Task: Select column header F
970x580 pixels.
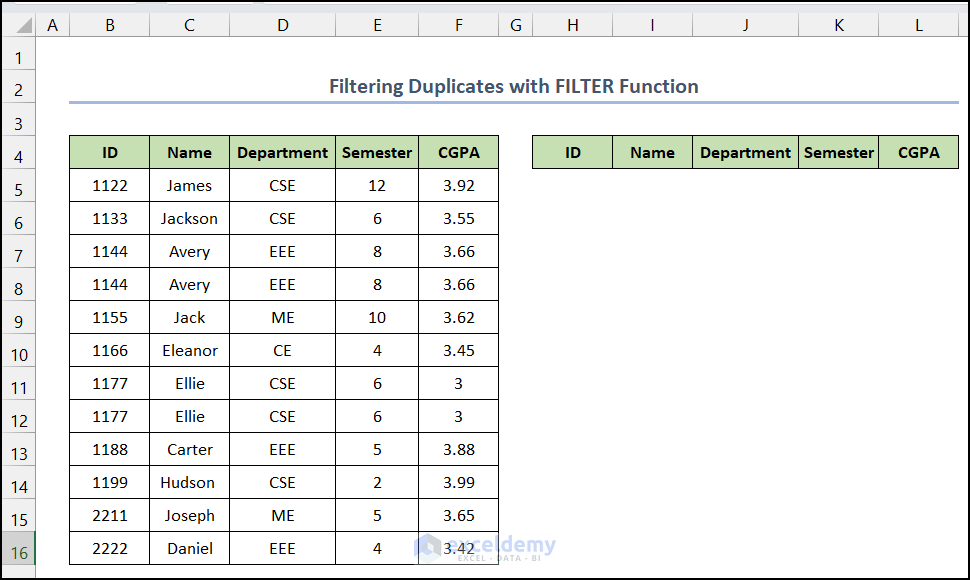Action: pos(458,24)
